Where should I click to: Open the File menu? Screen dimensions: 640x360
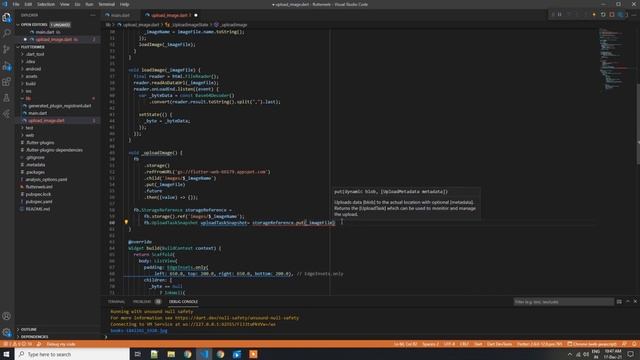16,4
